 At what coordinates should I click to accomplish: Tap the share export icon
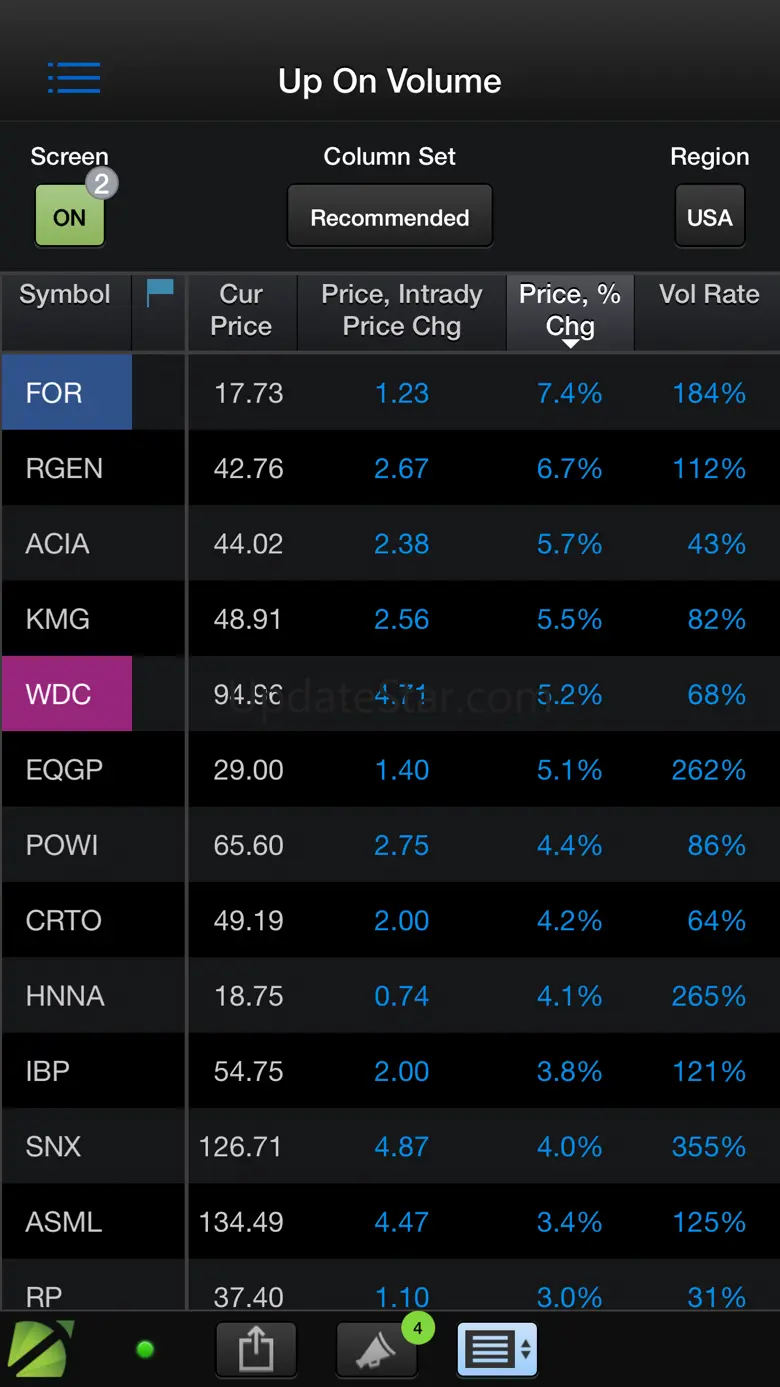click(x=256, y=1350)
